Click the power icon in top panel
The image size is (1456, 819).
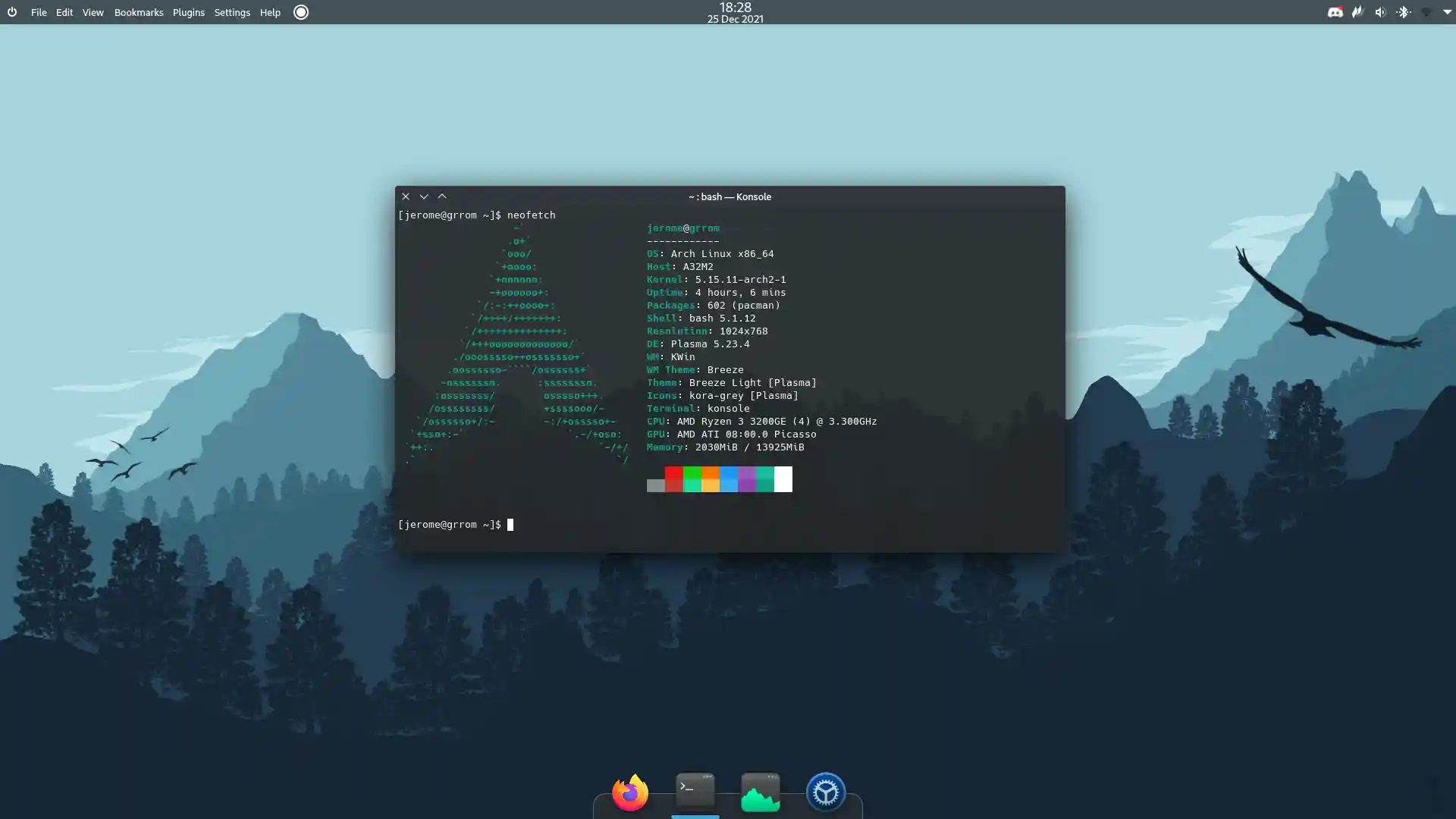pyautogui.click(x=12, y=12)
